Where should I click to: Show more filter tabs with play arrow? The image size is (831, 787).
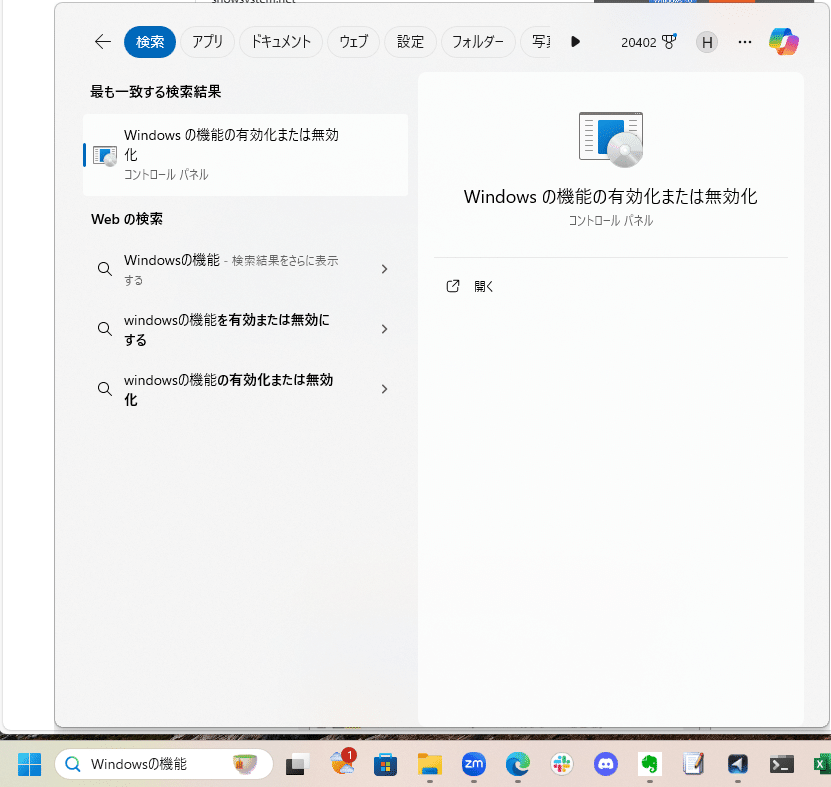point(576,42)
